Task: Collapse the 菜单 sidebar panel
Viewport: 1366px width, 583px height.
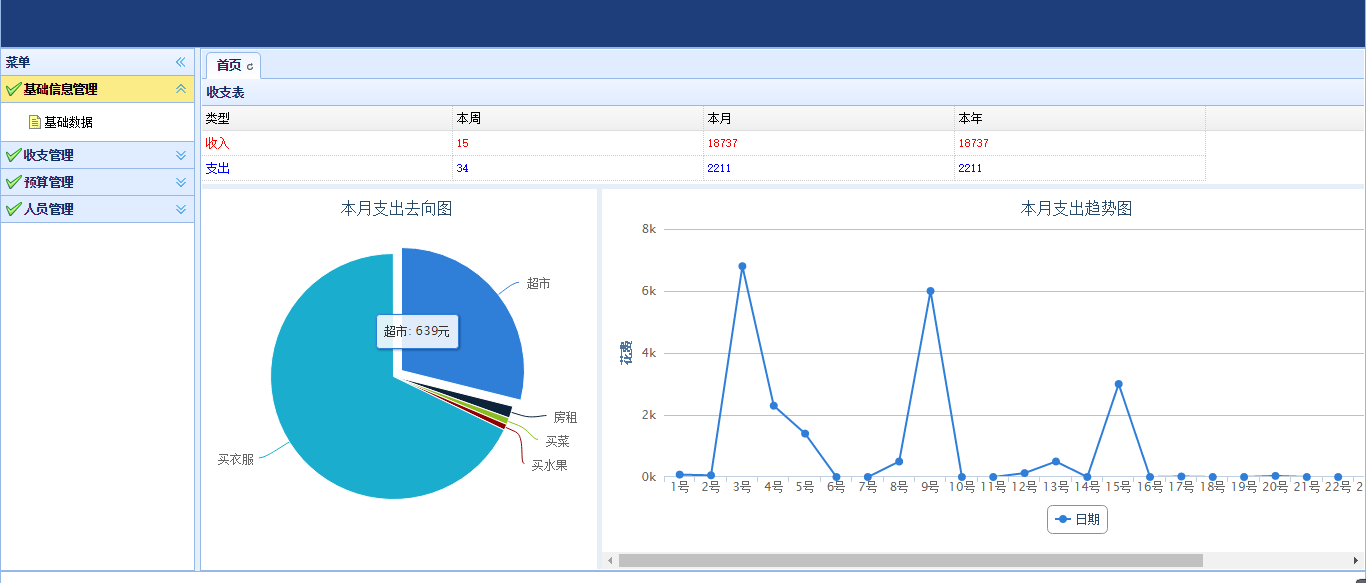Action: point(181,62)
